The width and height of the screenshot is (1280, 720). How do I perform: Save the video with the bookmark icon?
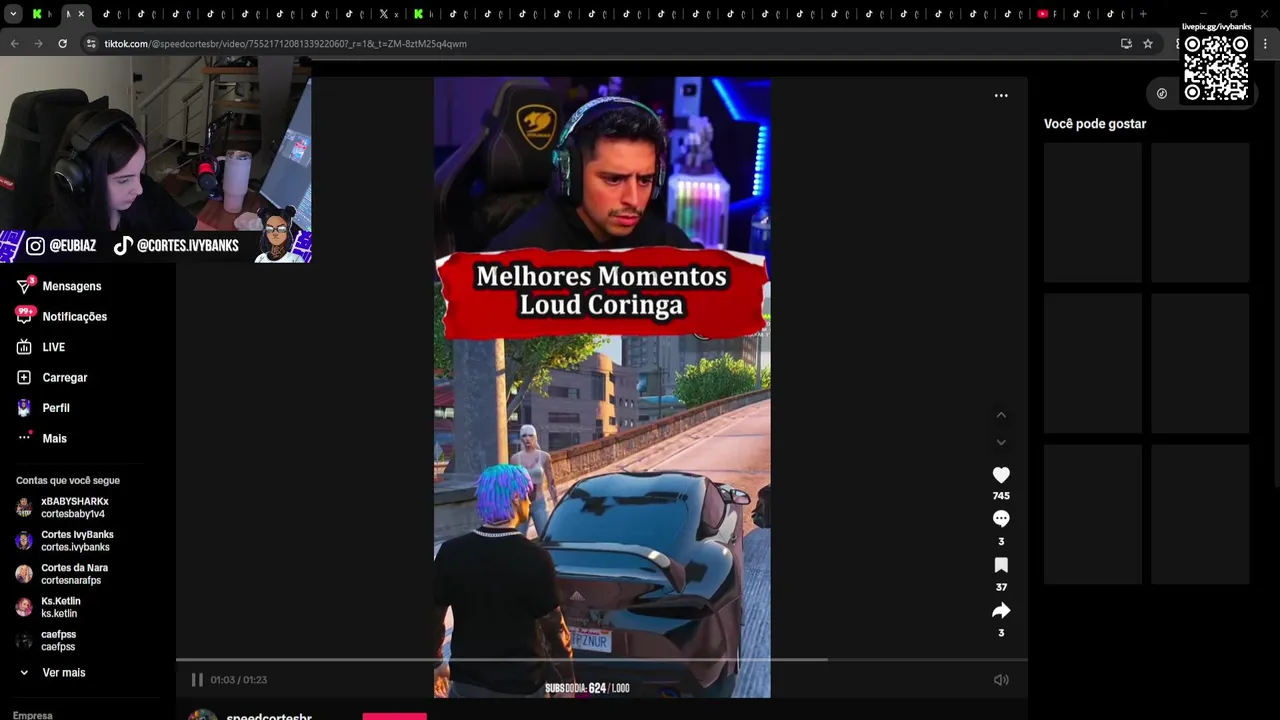click(1001, 565)
